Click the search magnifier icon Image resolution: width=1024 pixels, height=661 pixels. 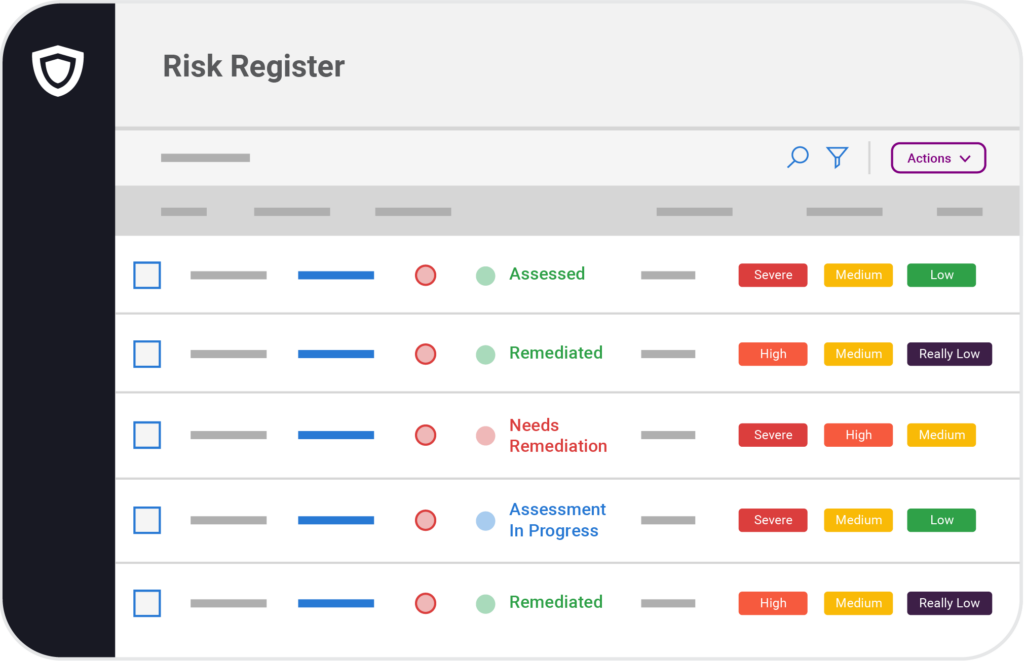[797, 157]
